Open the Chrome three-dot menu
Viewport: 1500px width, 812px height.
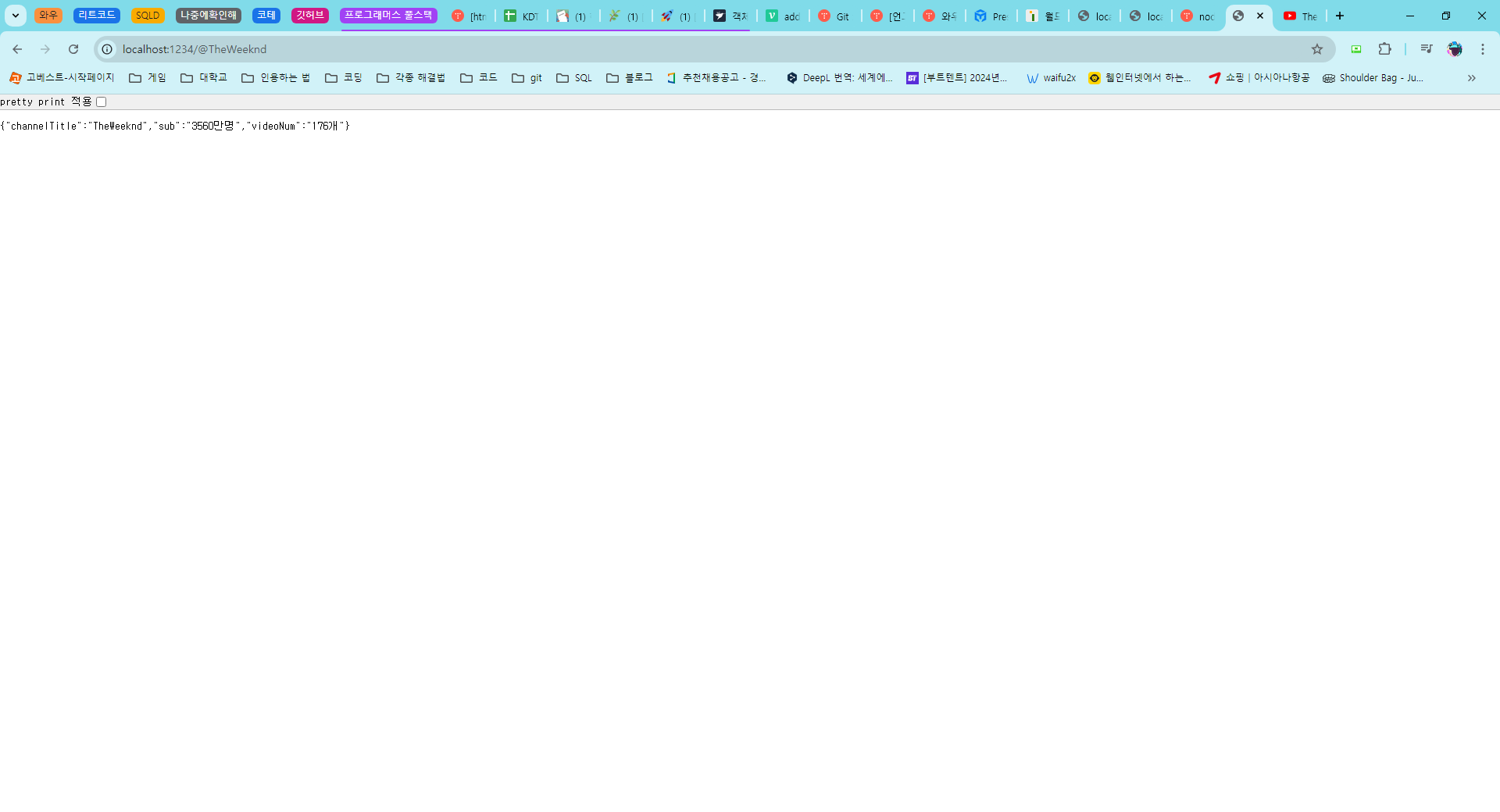[1482, 49]
